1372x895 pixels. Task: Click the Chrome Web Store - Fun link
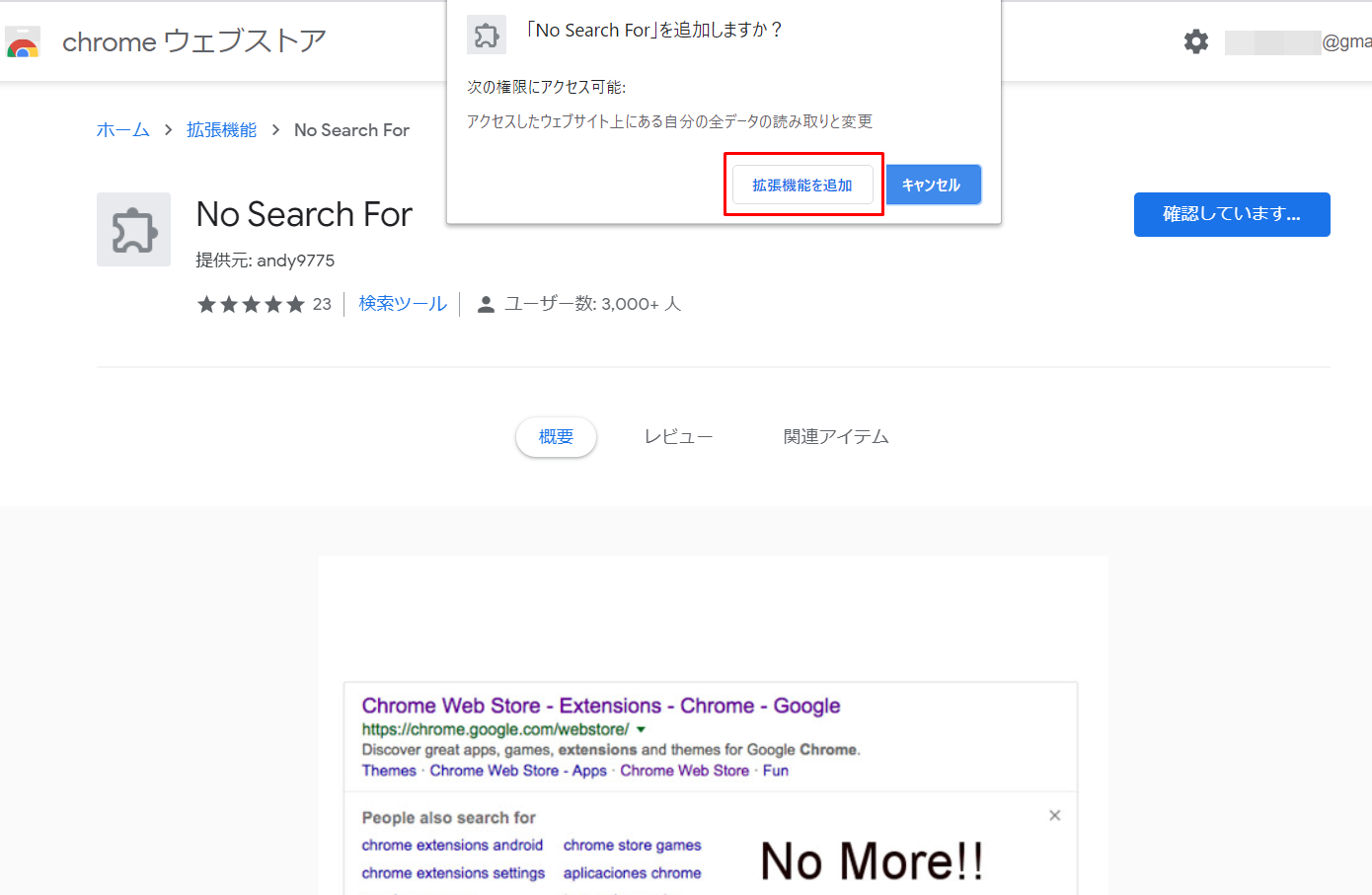(x=705, y=771)
